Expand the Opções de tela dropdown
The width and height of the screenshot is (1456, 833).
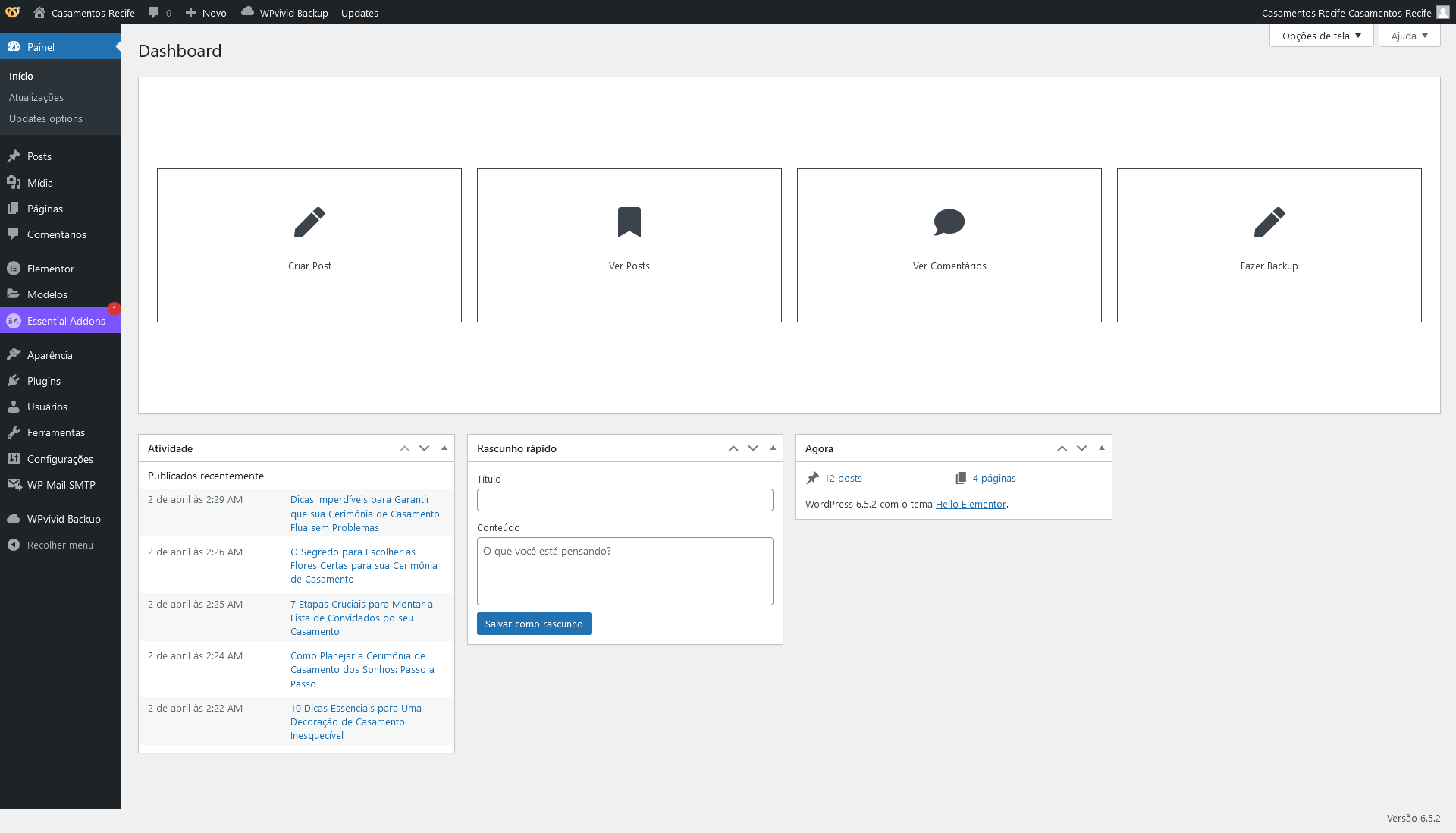click(1321, 36)
